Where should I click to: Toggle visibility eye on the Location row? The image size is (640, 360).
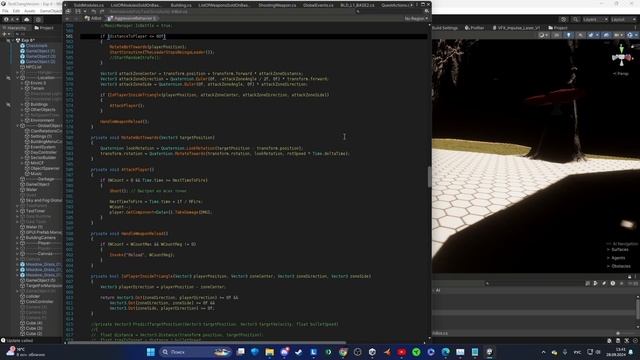[x=8, y=78]
